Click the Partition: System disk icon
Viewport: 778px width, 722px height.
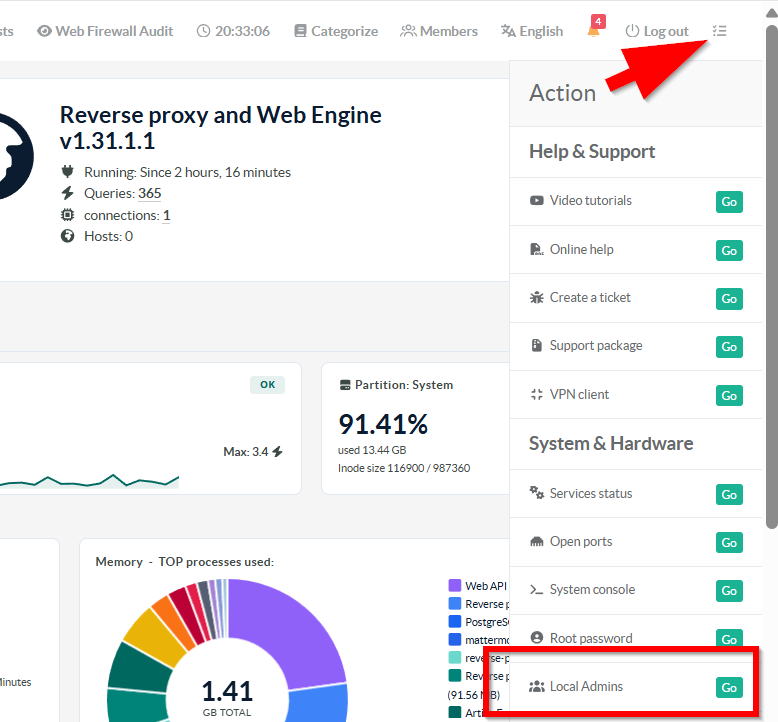345,385
